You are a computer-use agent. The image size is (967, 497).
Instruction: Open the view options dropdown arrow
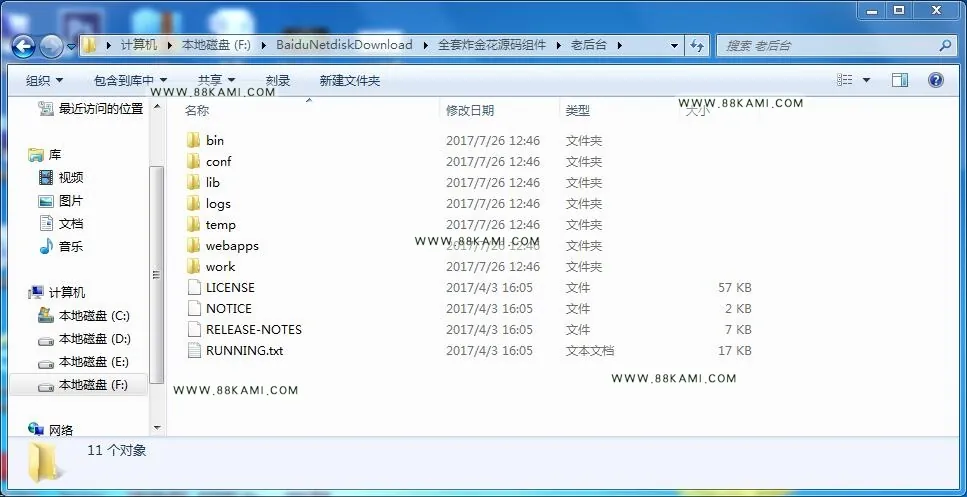(x=866, y=80)
